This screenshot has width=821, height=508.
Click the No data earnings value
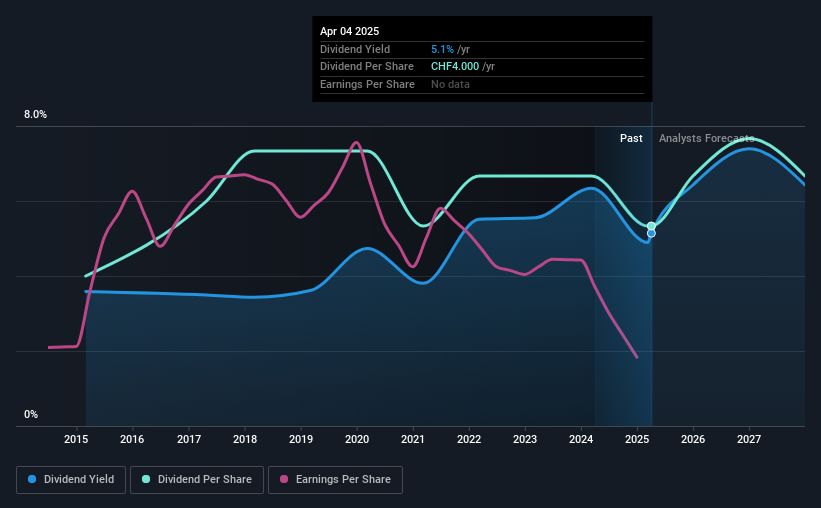pos(450,84)
